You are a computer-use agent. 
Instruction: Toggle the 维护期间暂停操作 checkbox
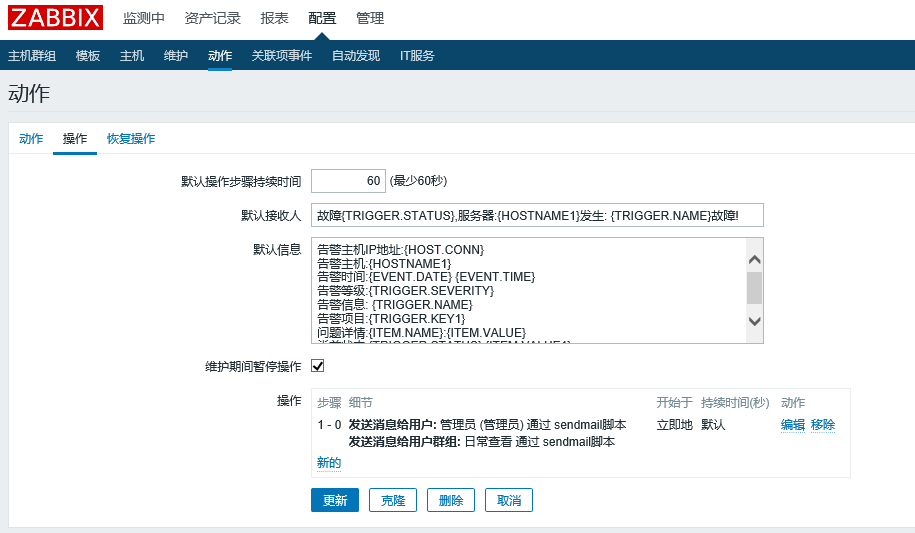(317, 366)
